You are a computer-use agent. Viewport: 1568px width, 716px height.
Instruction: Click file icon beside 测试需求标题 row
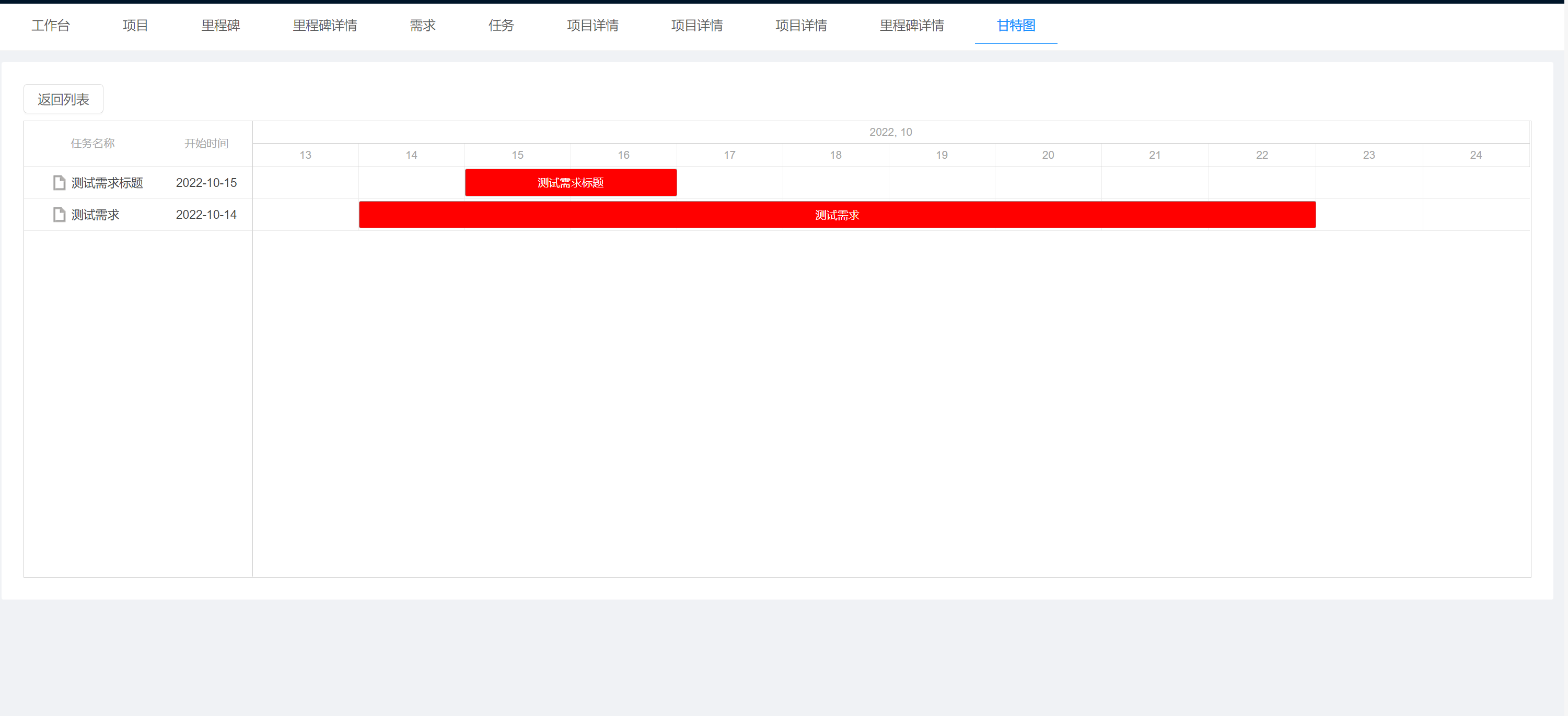tap(59, 182)
